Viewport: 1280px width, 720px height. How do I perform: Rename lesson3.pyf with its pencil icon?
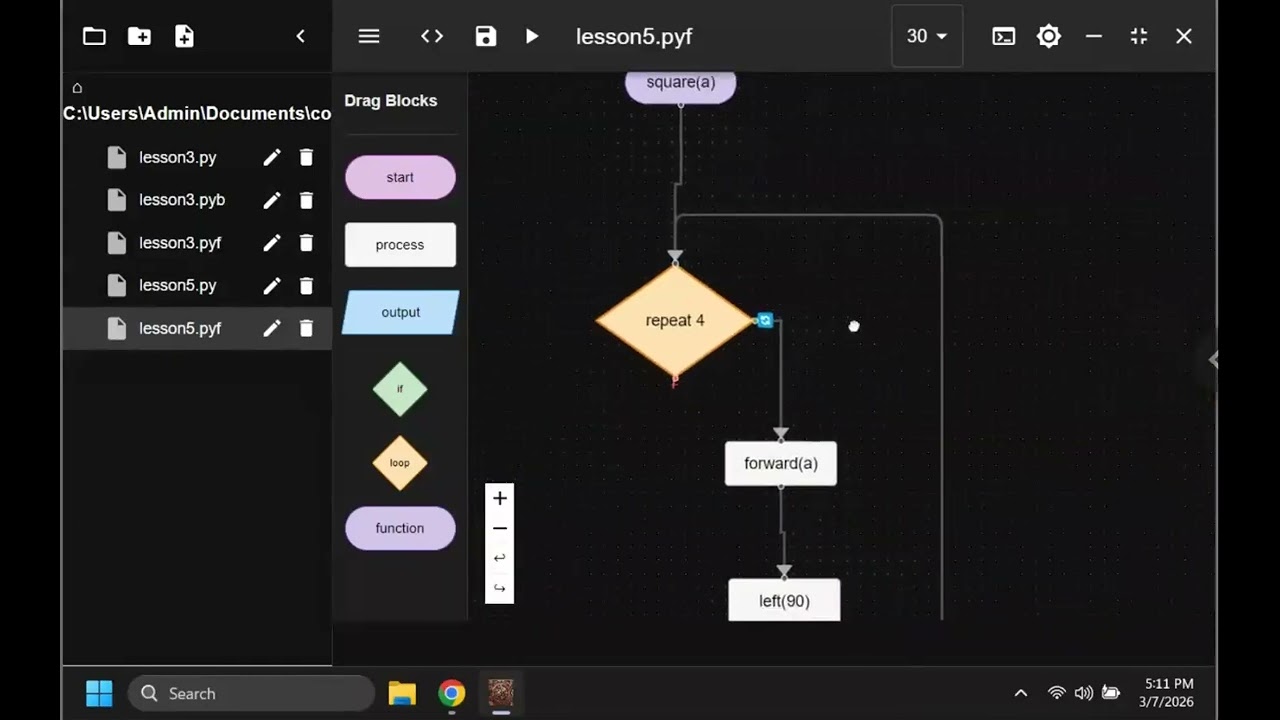(x=271, y=243)
